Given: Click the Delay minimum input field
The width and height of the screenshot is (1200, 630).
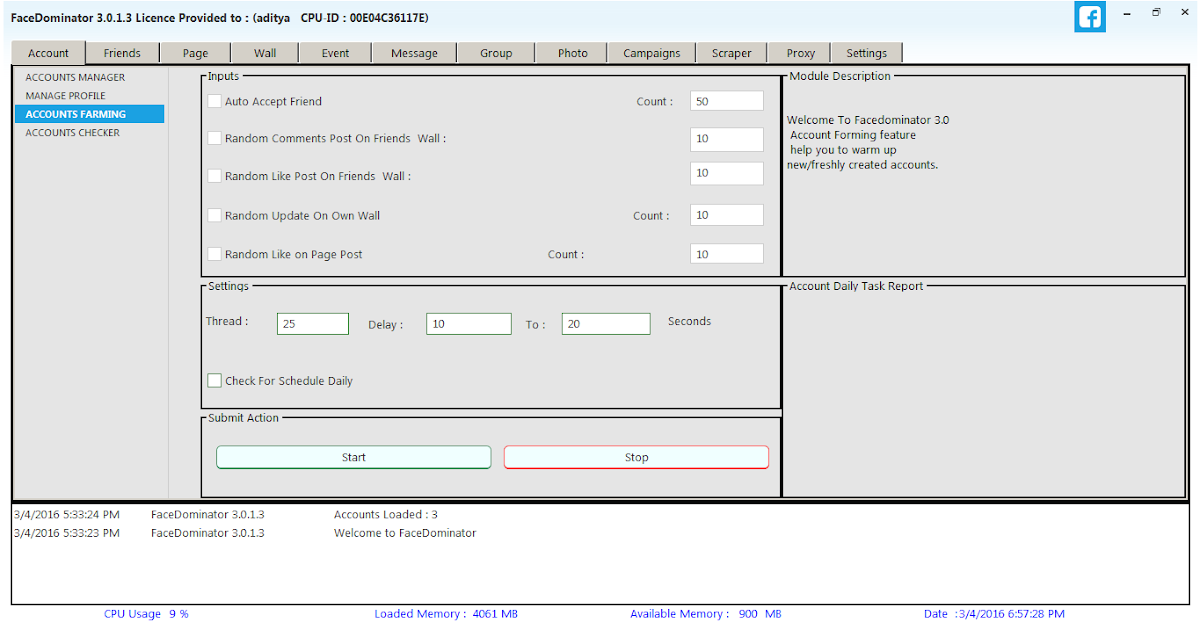Looking at the screenshot, I should click(x=469, y=324).
